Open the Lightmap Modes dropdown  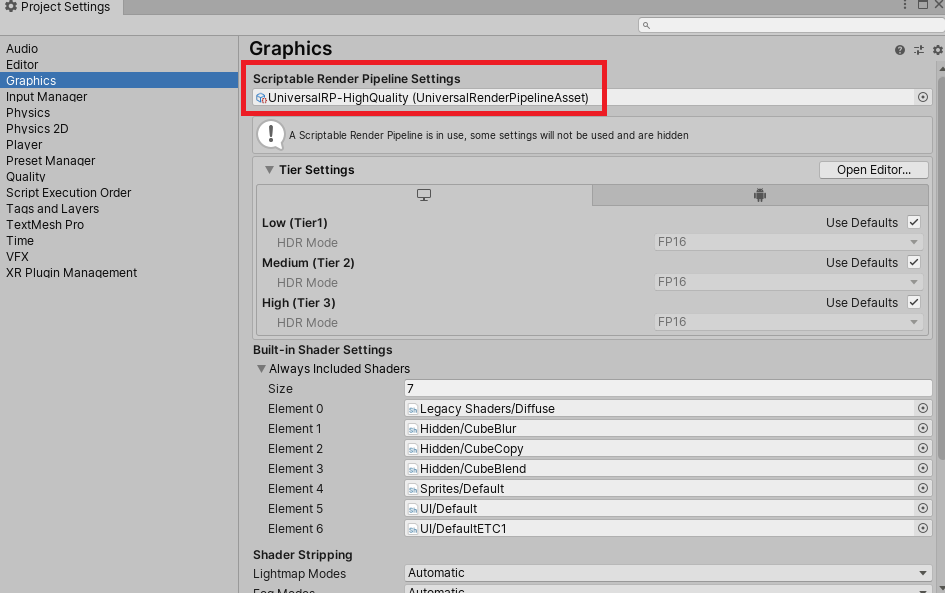pyautogui.click(x=668, y=573)
